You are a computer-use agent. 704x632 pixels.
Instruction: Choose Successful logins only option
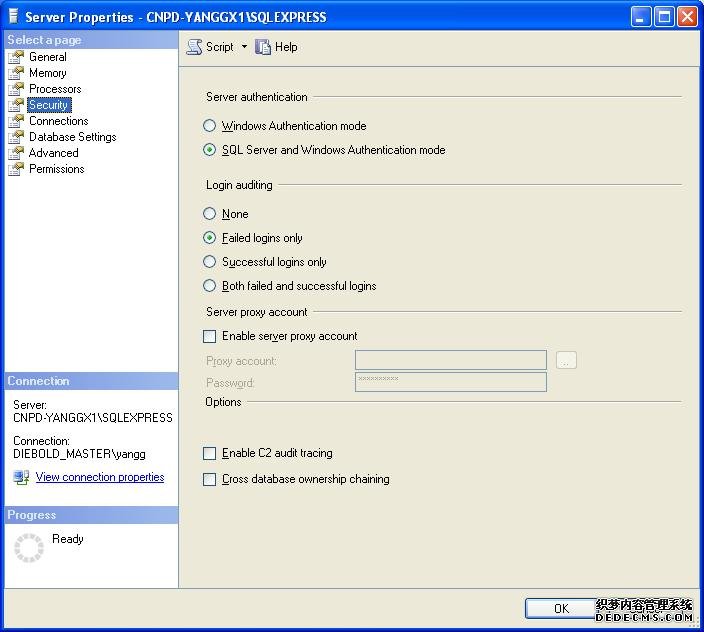210,262
